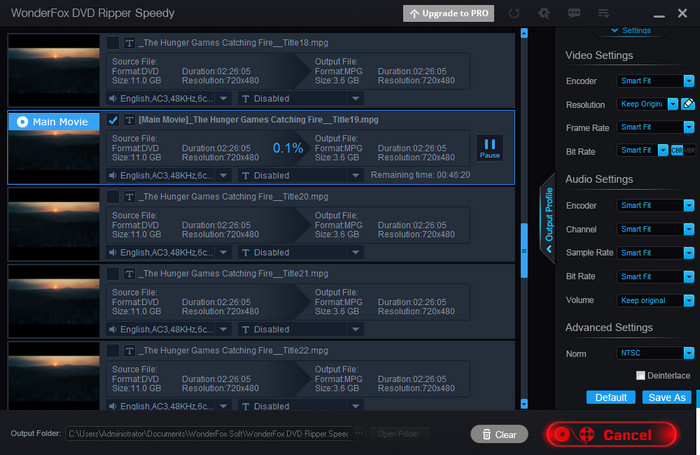The width and height of the screenshot is (700, 455).
Task: Expand the subtitle Disabled dropdown for Title19
Action: click(355, 175)
